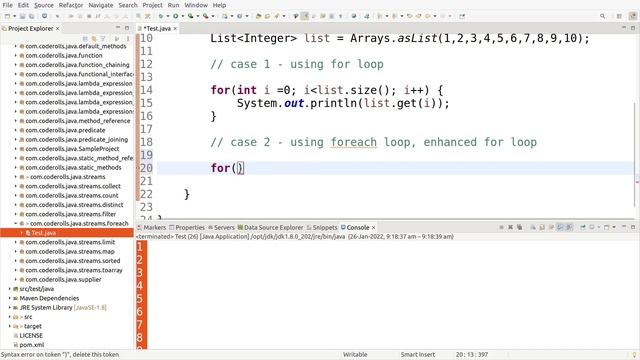
Task: Click the New file toolbar icon
Action: point(7,16)
